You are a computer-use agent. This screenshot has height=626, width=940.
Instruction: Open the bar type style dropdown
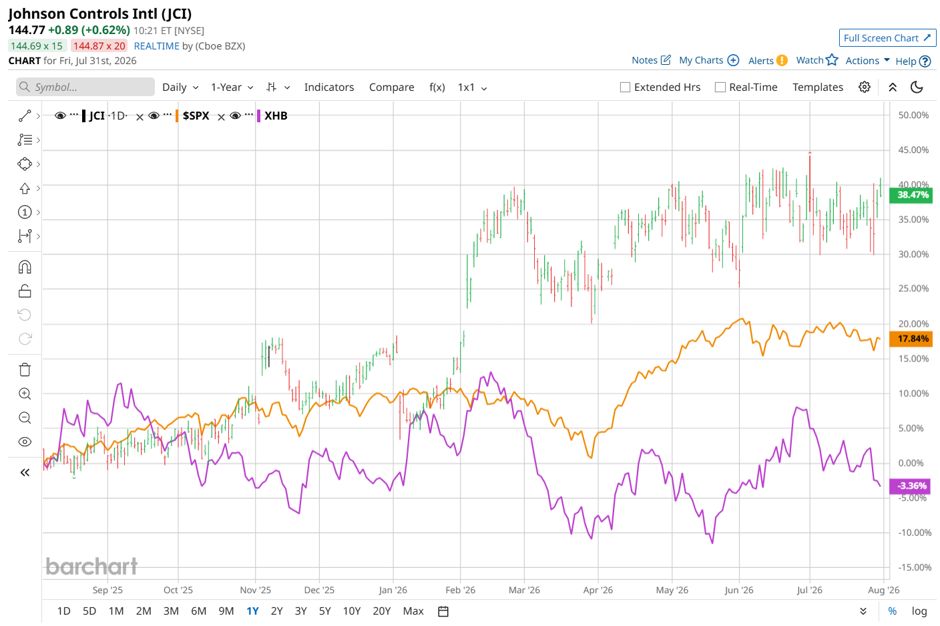click(x=278, y=87)
